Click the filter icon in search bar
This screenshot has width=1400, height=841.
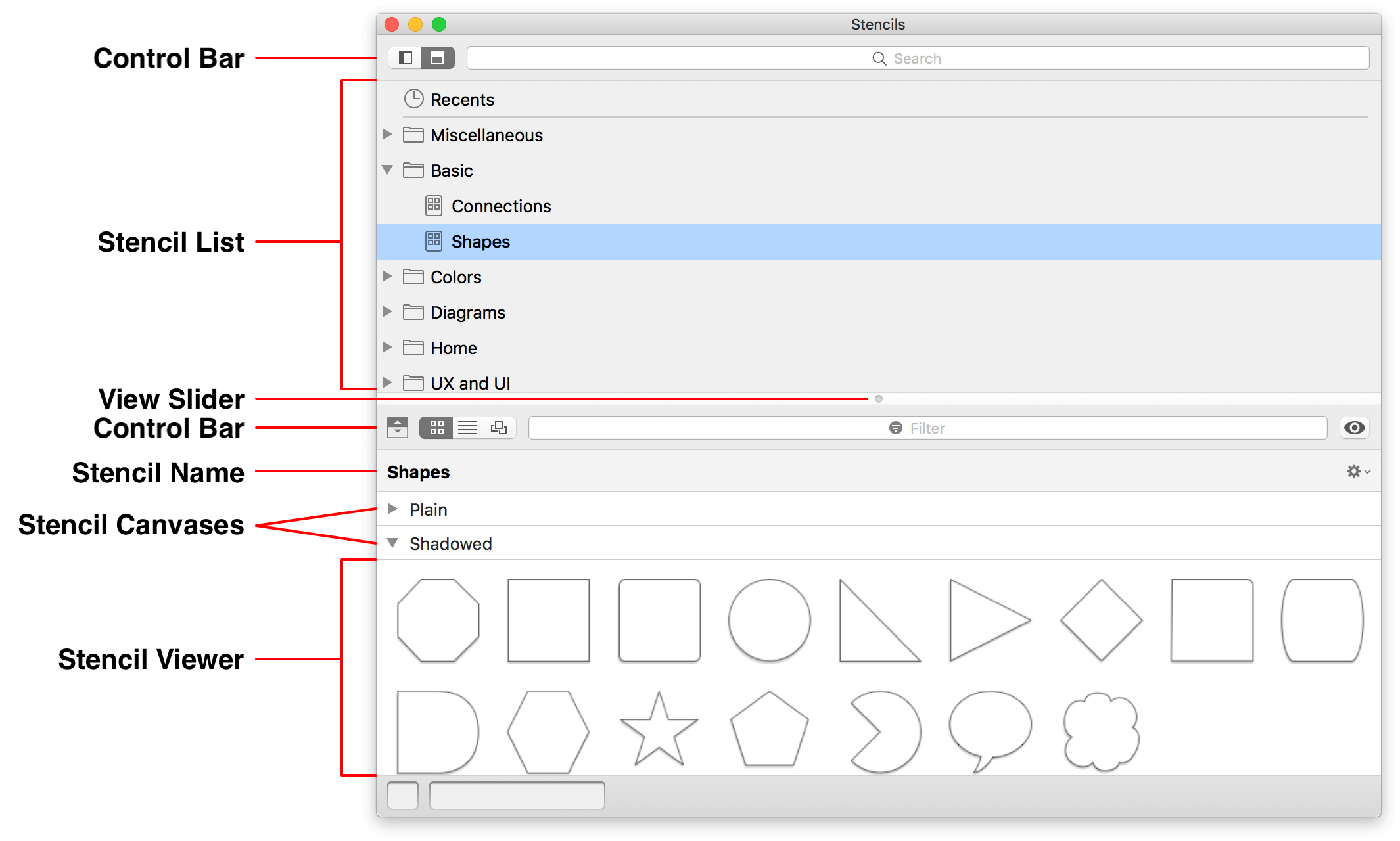pyautogui.click(x=893, y=428)
